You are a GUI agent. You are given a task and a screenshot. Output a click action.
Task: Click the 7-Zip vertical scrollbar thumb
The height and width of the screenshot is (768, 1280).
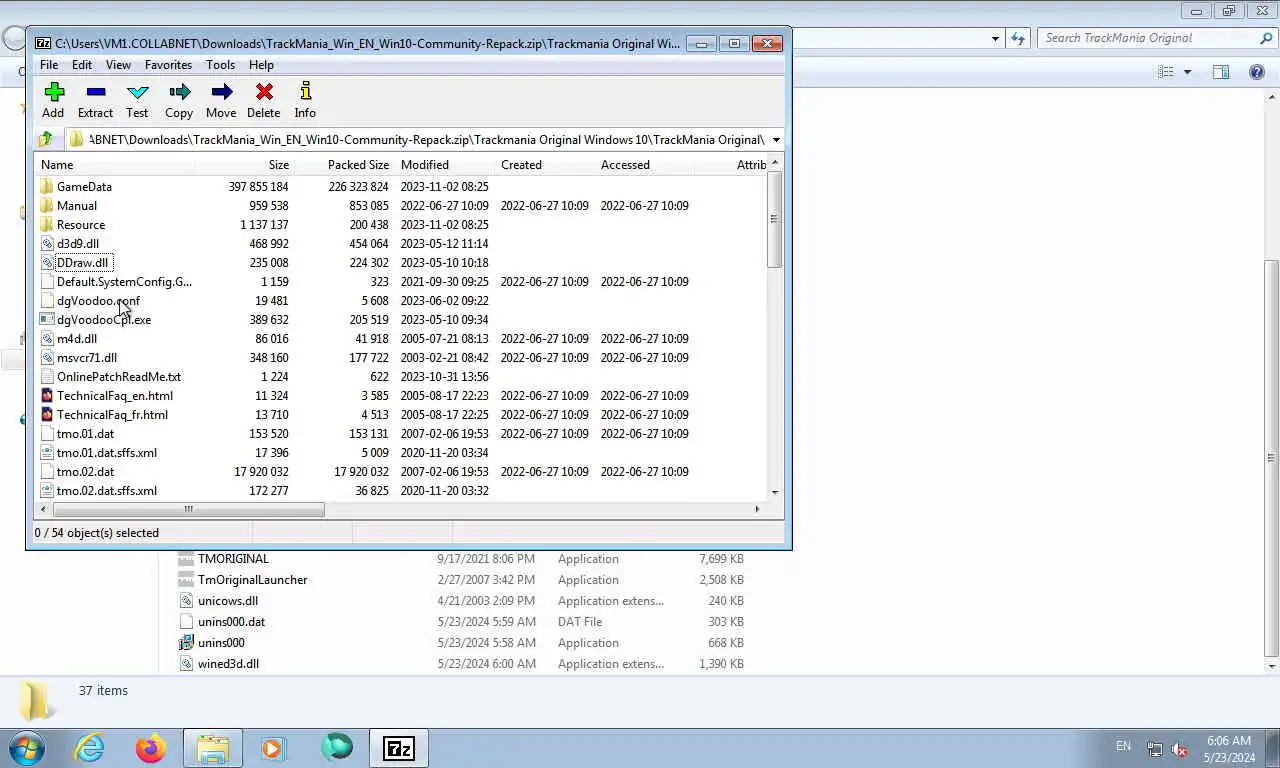click(x=775, y=219)
